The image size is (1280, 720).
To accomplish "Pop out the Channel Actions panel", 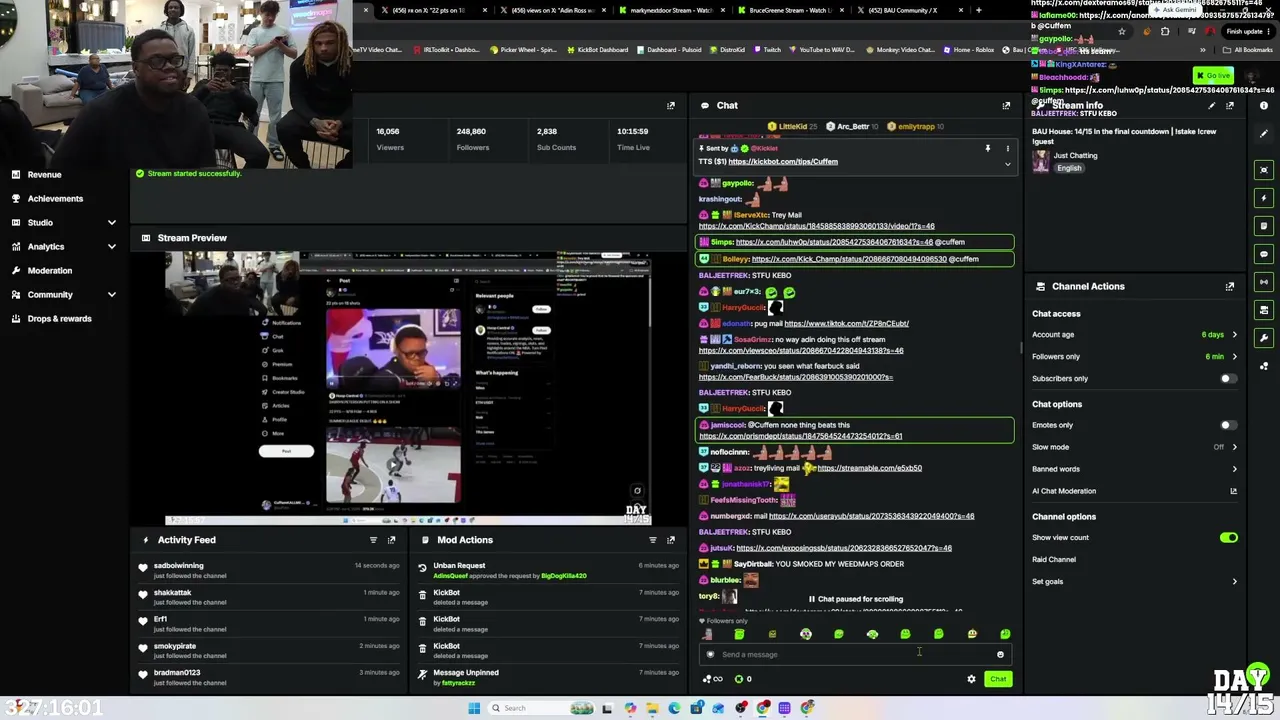I will tap(1230, 286).
